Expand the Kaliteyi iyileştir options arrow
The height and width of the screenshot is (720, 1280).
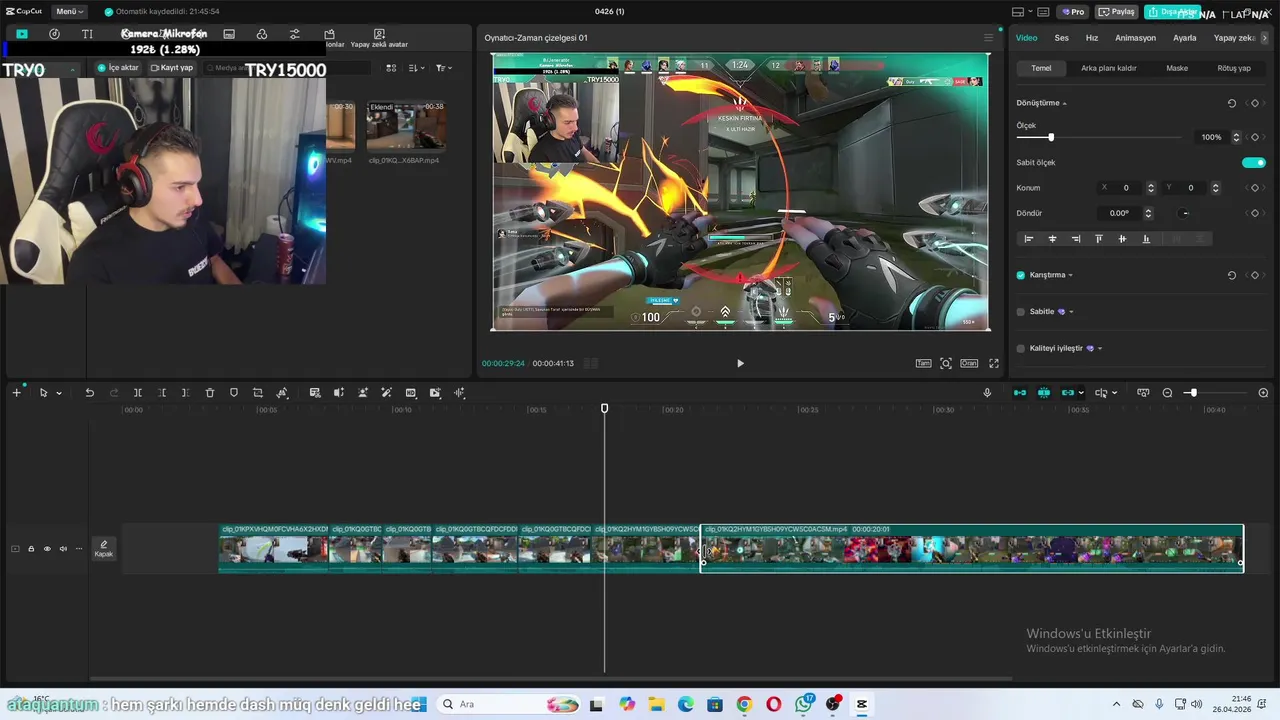[1100, 348]
